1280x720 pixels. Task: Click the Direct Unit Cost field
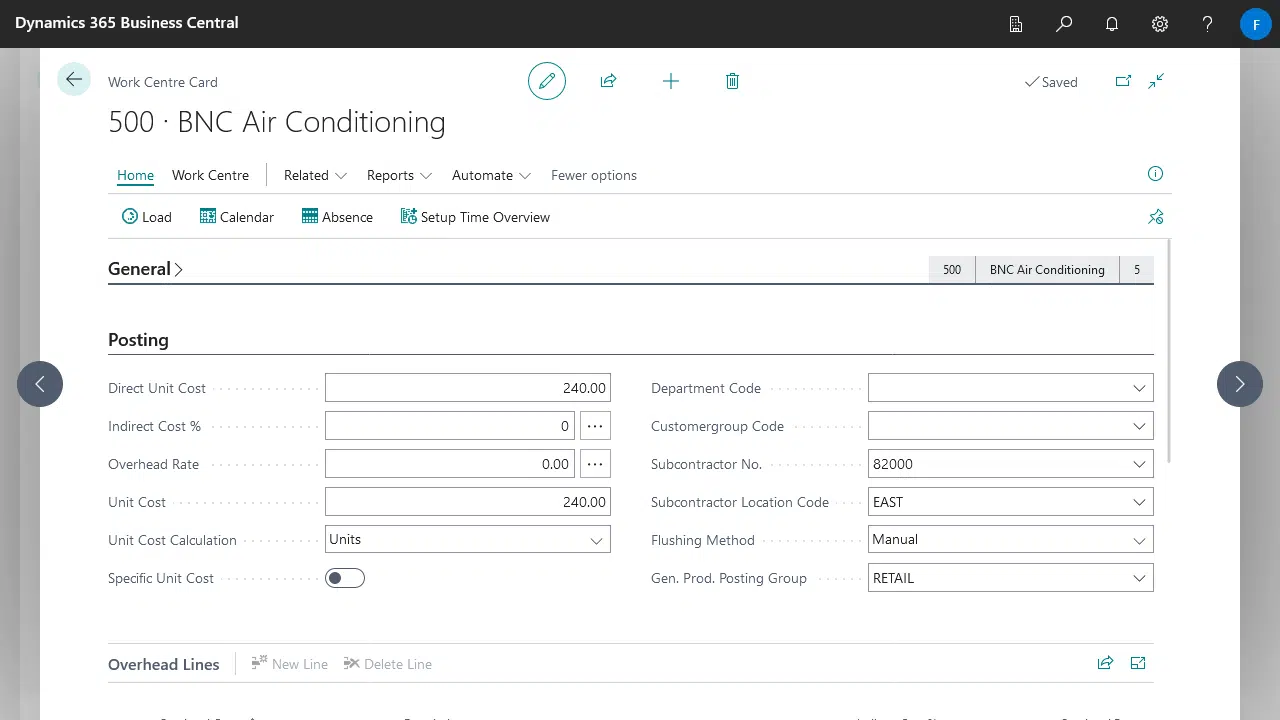point(467,388)
